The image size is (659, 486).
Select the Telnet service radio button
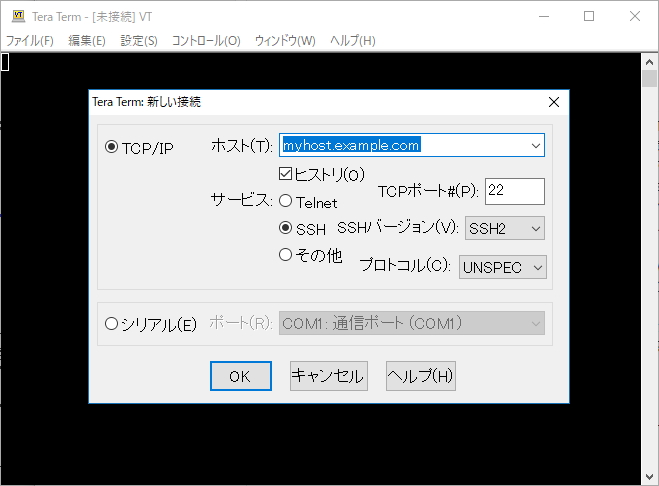coord(286,202)
